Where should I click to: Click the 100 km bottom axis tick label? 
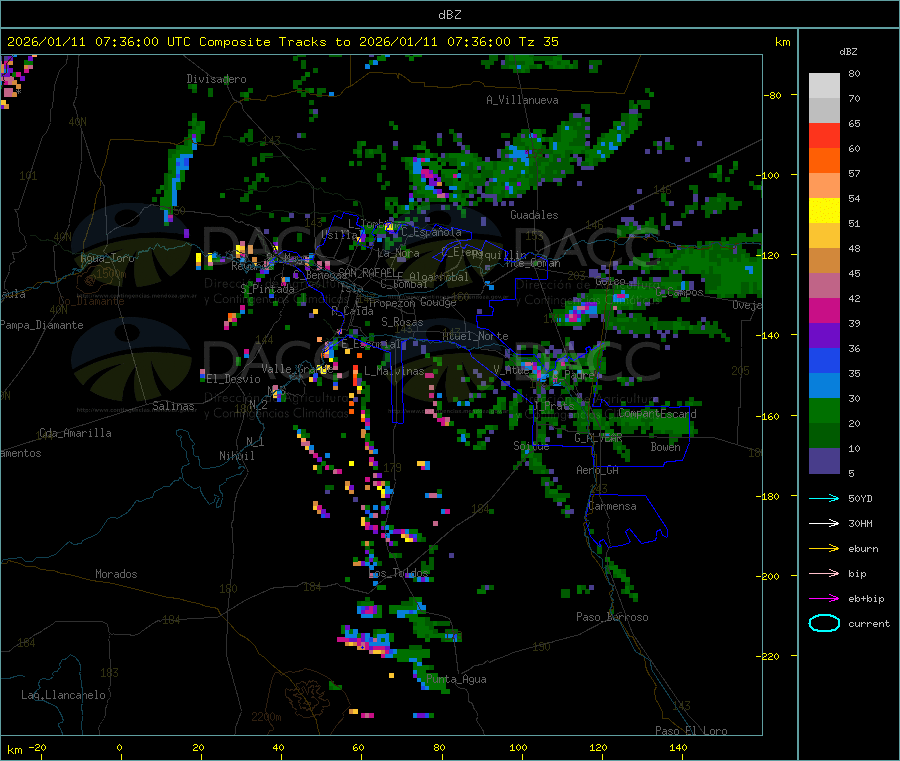coord(518,747)
